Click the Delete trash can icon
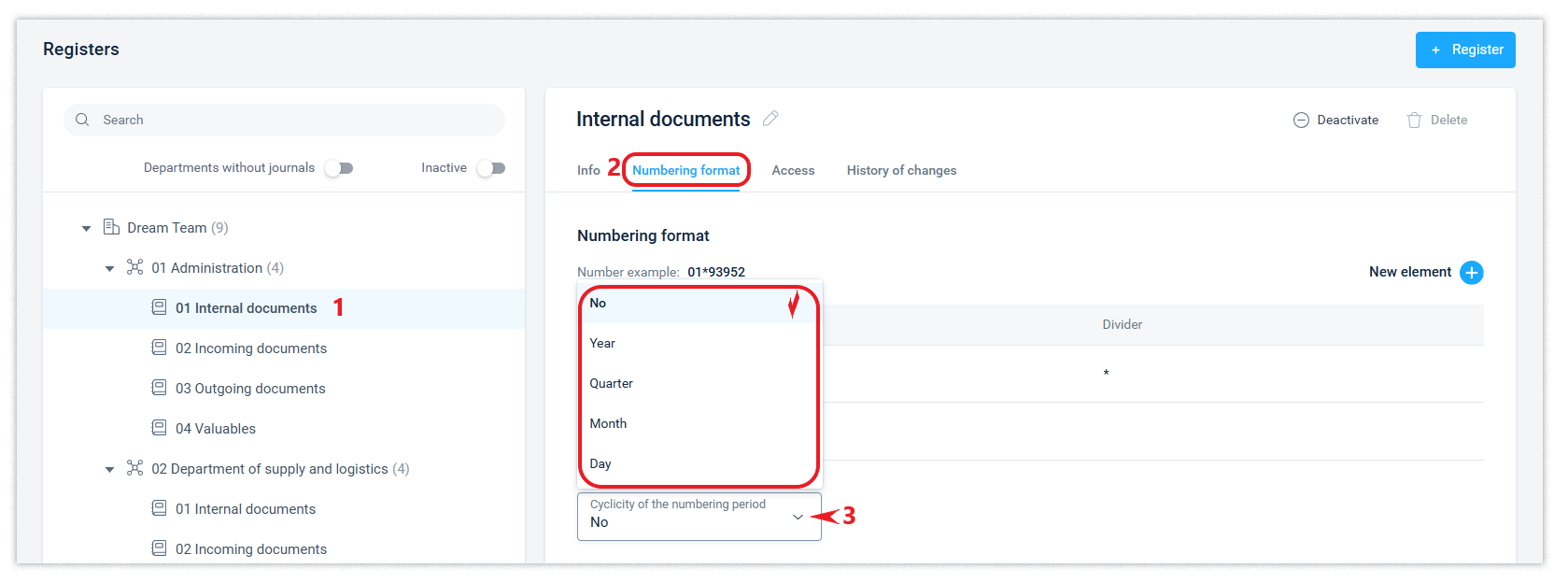 pos(1414,121)
